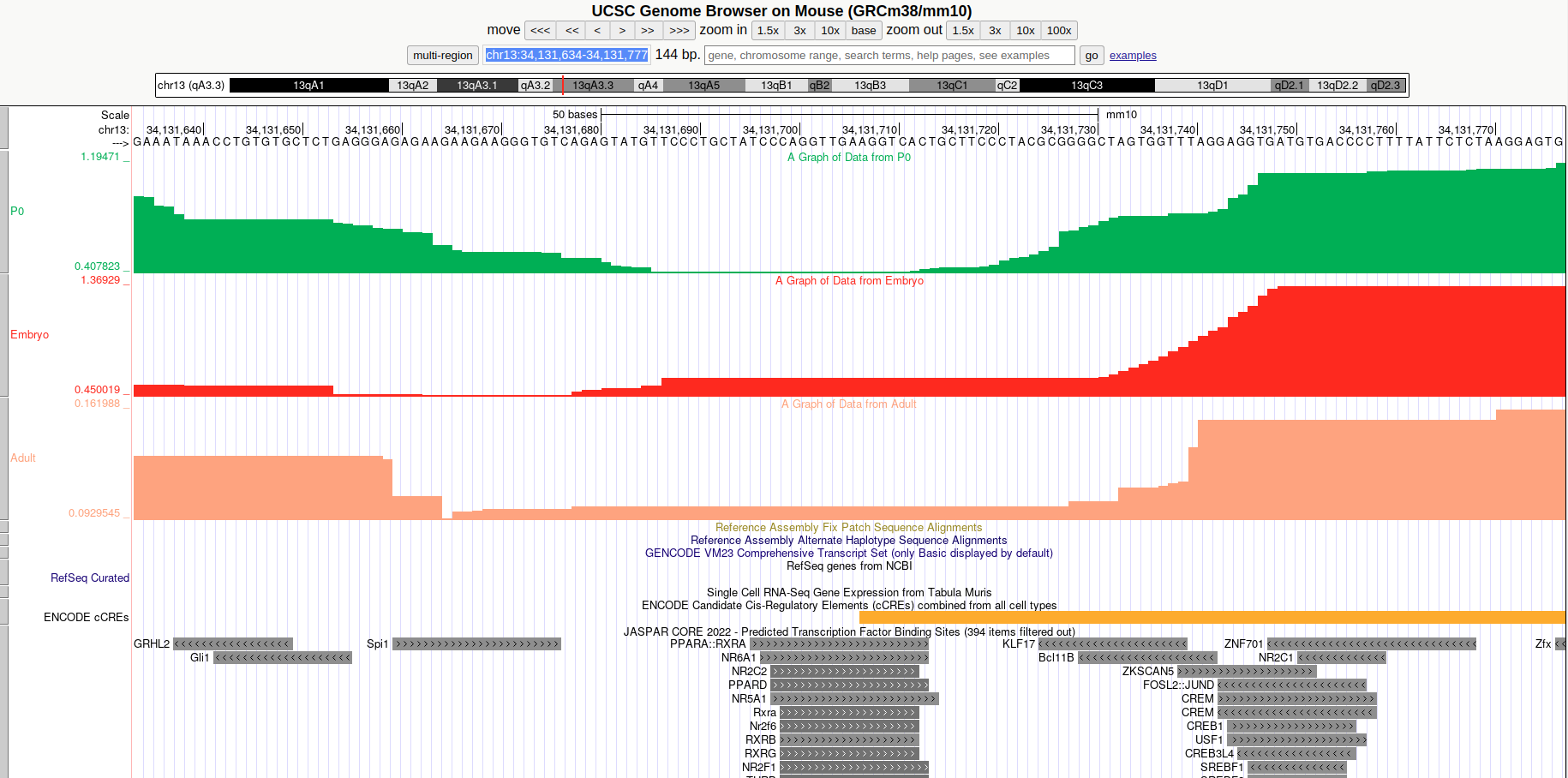
Task: Click the Adult track label
Action: pyautogui.click(x=22, y=458)
